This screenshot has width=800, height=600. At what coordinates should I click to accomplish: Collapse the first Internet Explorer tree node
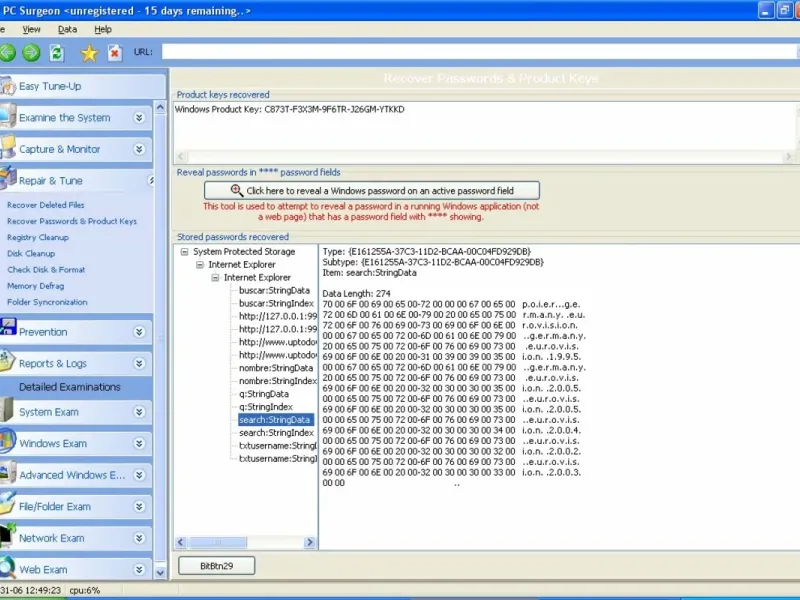pos(200,264)
